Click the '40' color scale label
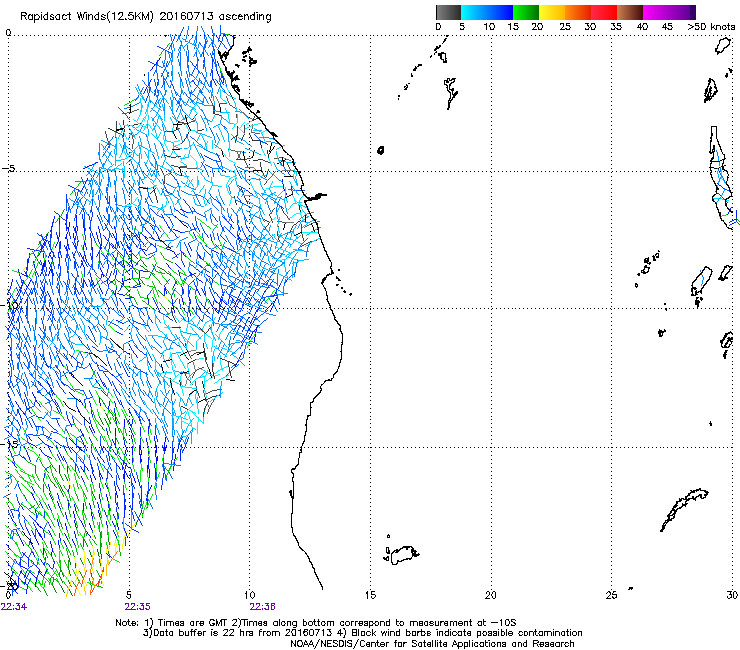The image size is (740, 650). pyautogui.click(x=642, y=27)
